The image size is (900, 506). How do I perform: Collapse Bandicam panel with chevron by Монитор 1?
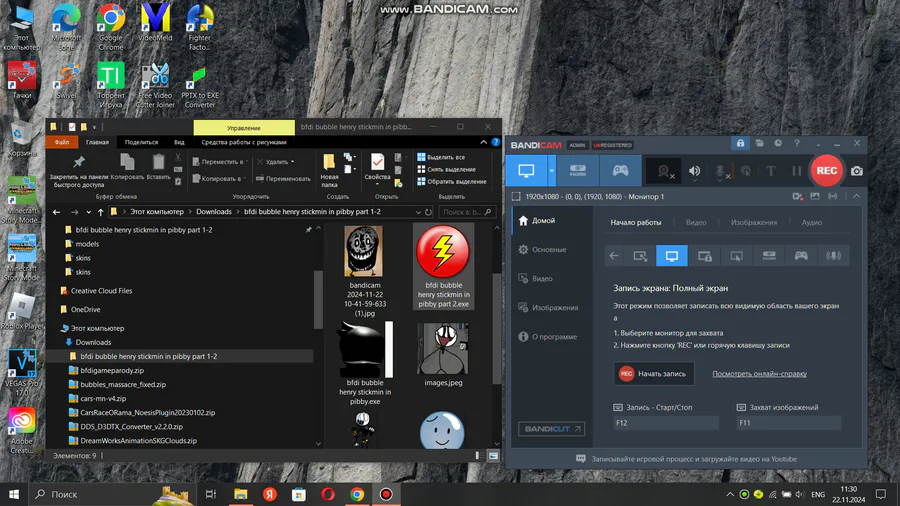click(x=856, y=196)
